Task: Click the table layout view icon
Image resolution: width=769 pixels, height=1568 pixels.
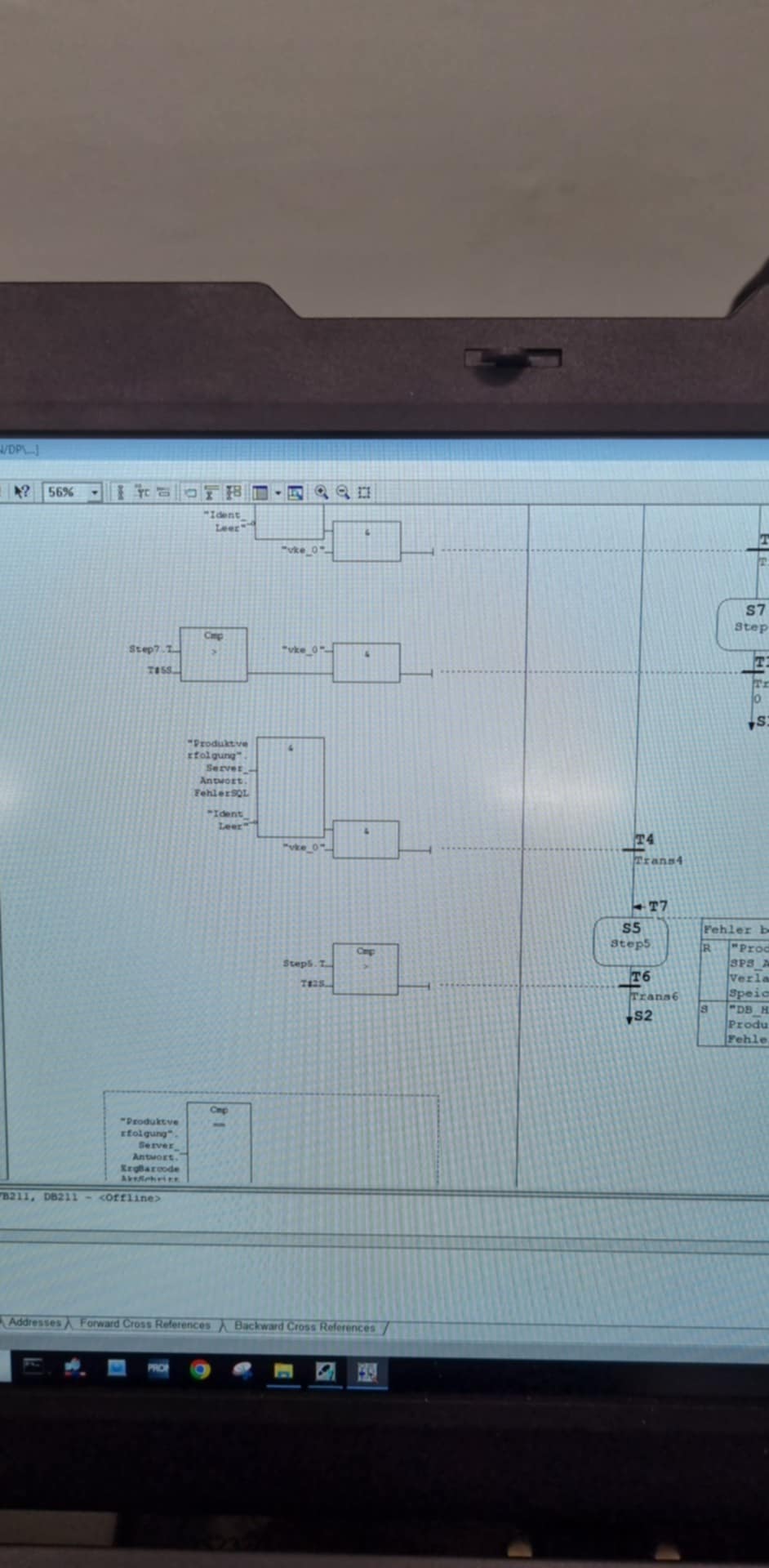Action: (x=260, y=492)
